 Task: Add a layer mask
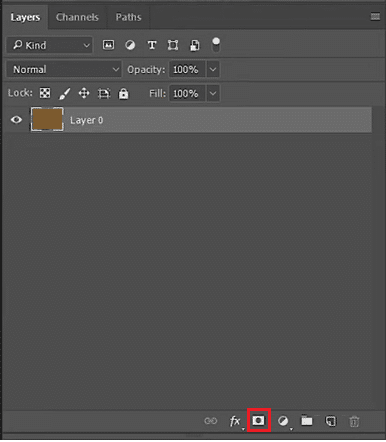[x=258, y=421]
